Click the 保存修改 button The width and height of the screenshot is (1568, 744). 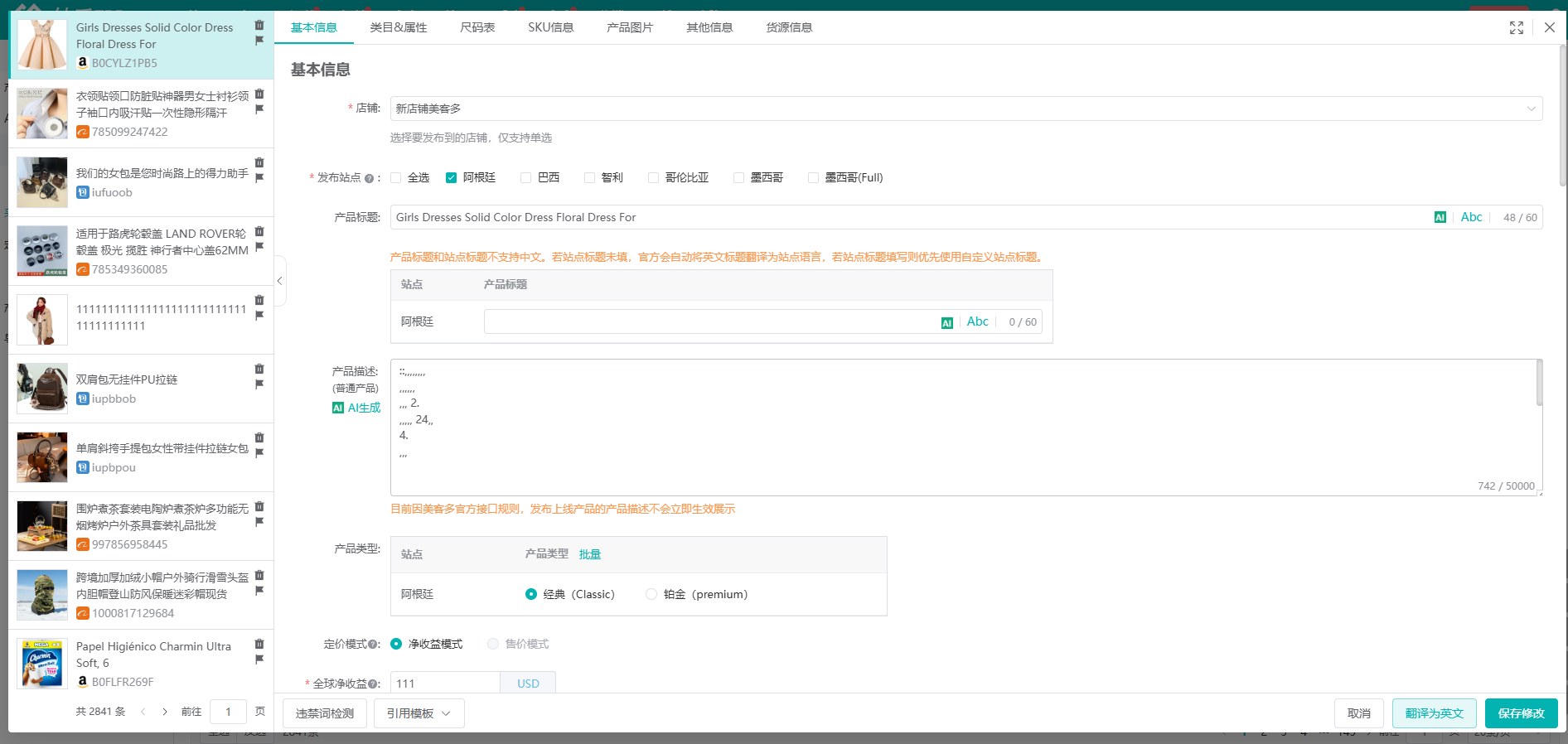pyautogui.click(x=1520, y=713)
